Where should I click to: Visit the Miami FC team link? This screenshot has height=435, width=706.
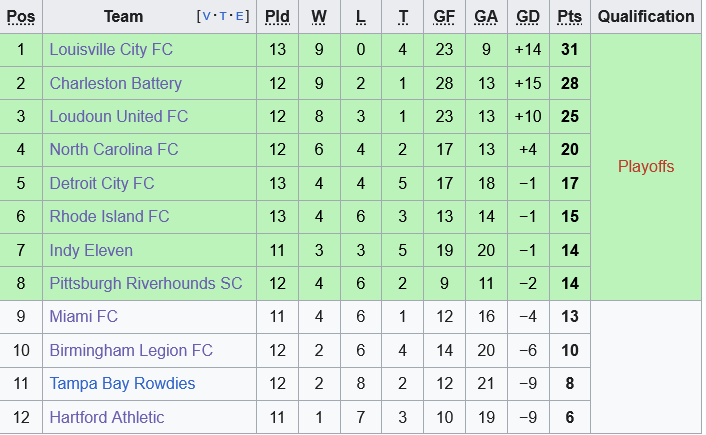pyautogui.click(x=83, y=316)
